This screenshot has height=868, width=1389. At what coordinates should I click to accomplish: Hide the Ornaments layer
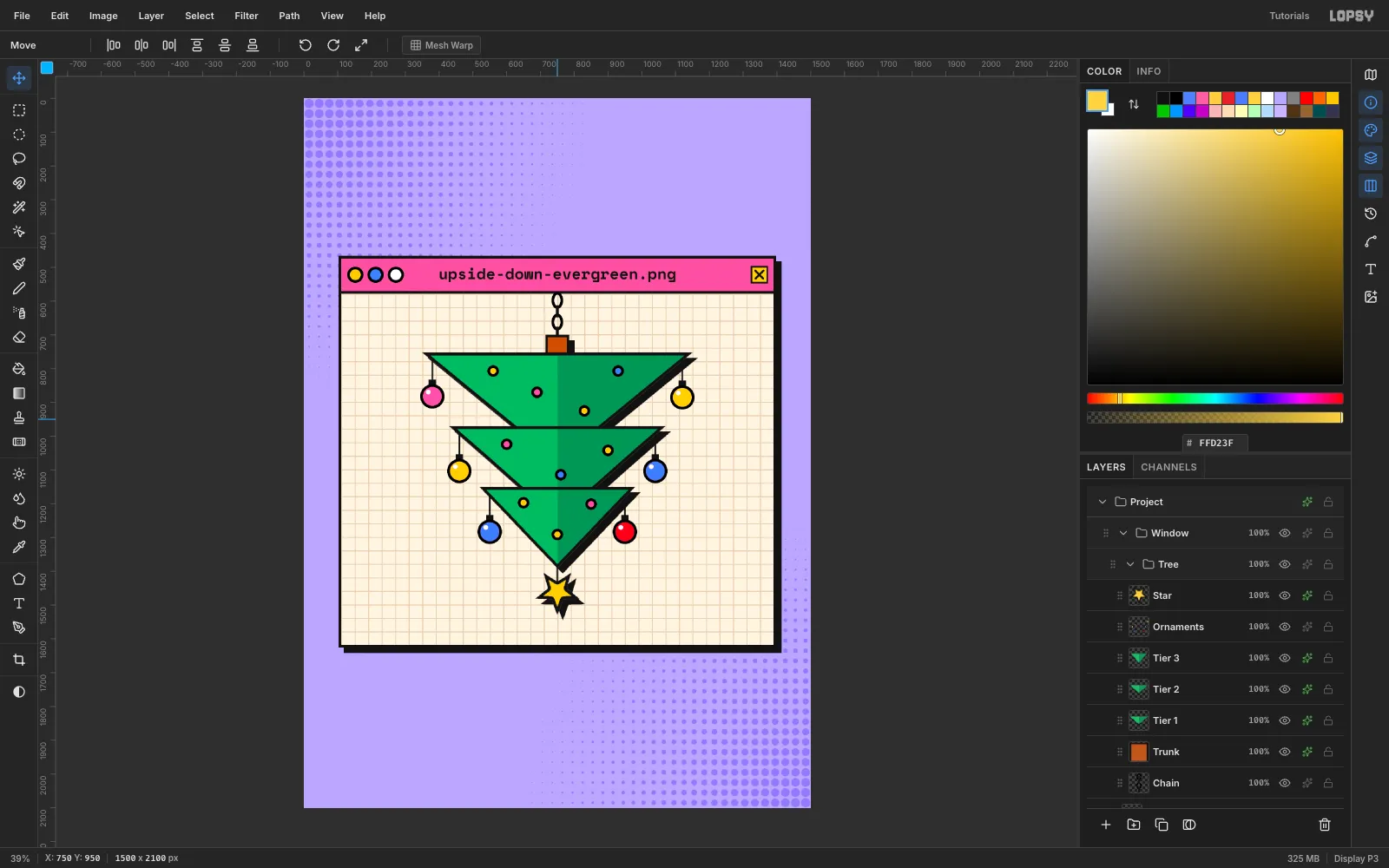pyautogui.click(x=1285, y=627)
